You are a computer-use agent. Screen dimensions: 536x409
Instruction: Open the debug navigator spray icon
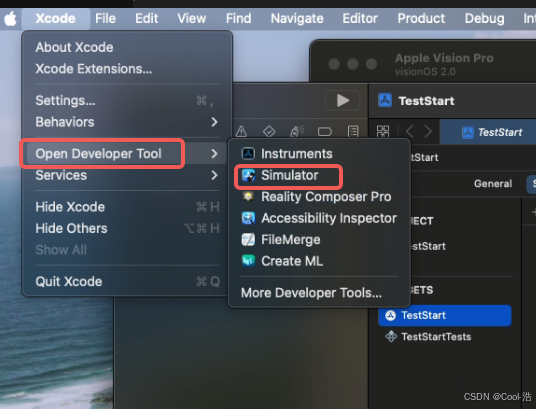(297, 131)
